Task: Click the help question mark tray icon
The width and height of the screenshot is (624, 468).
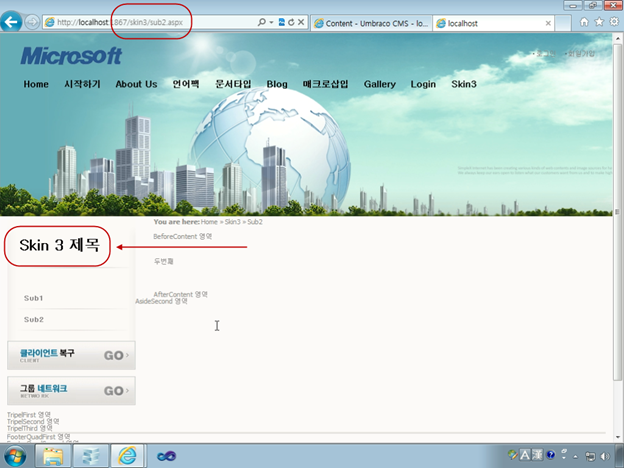Action: pyautogui.click(x=551, y=455)
